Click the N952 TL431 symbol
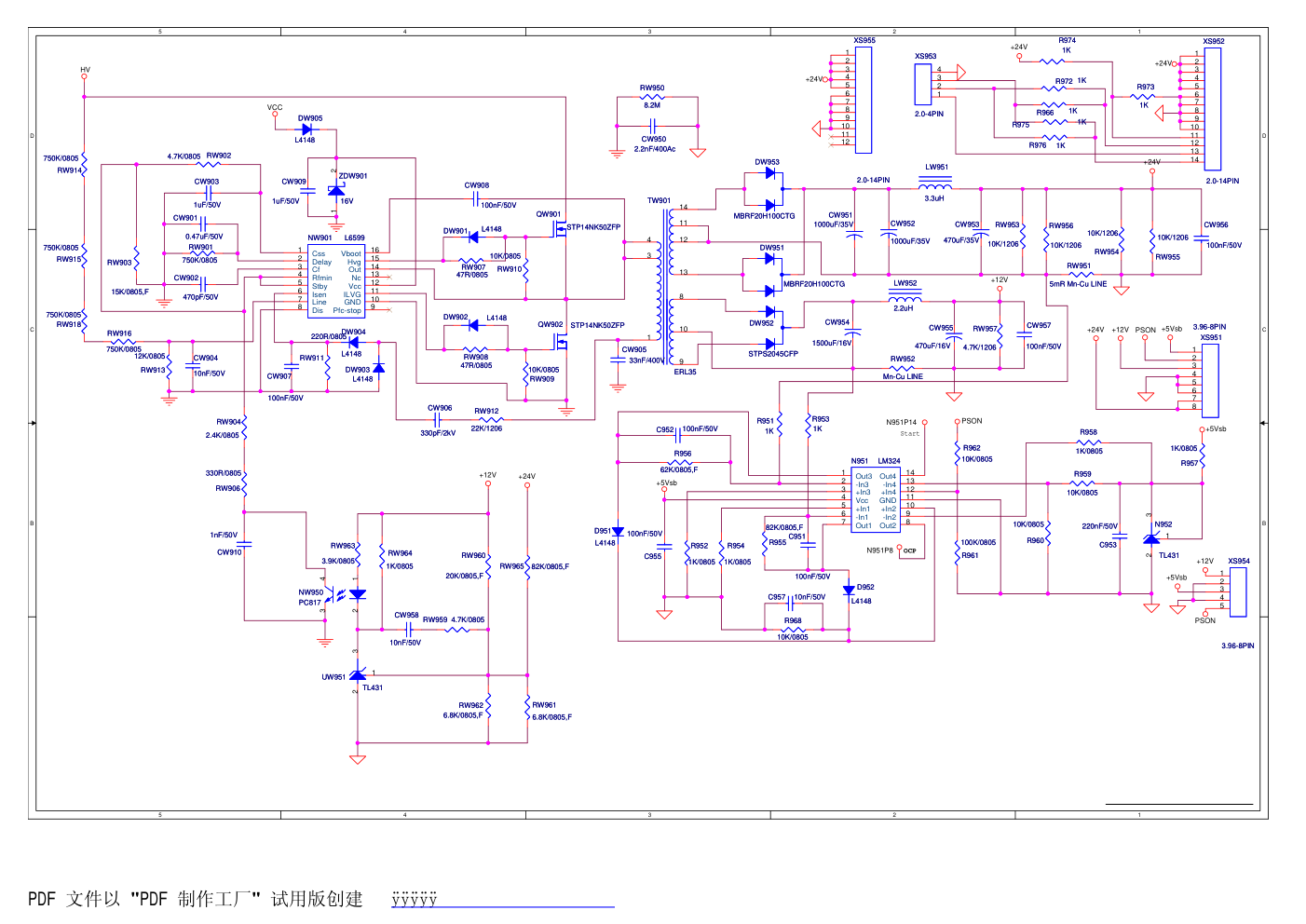The width and height of the screenshot is (1306, 924). pyautogui.click(x=1151, y=537)
